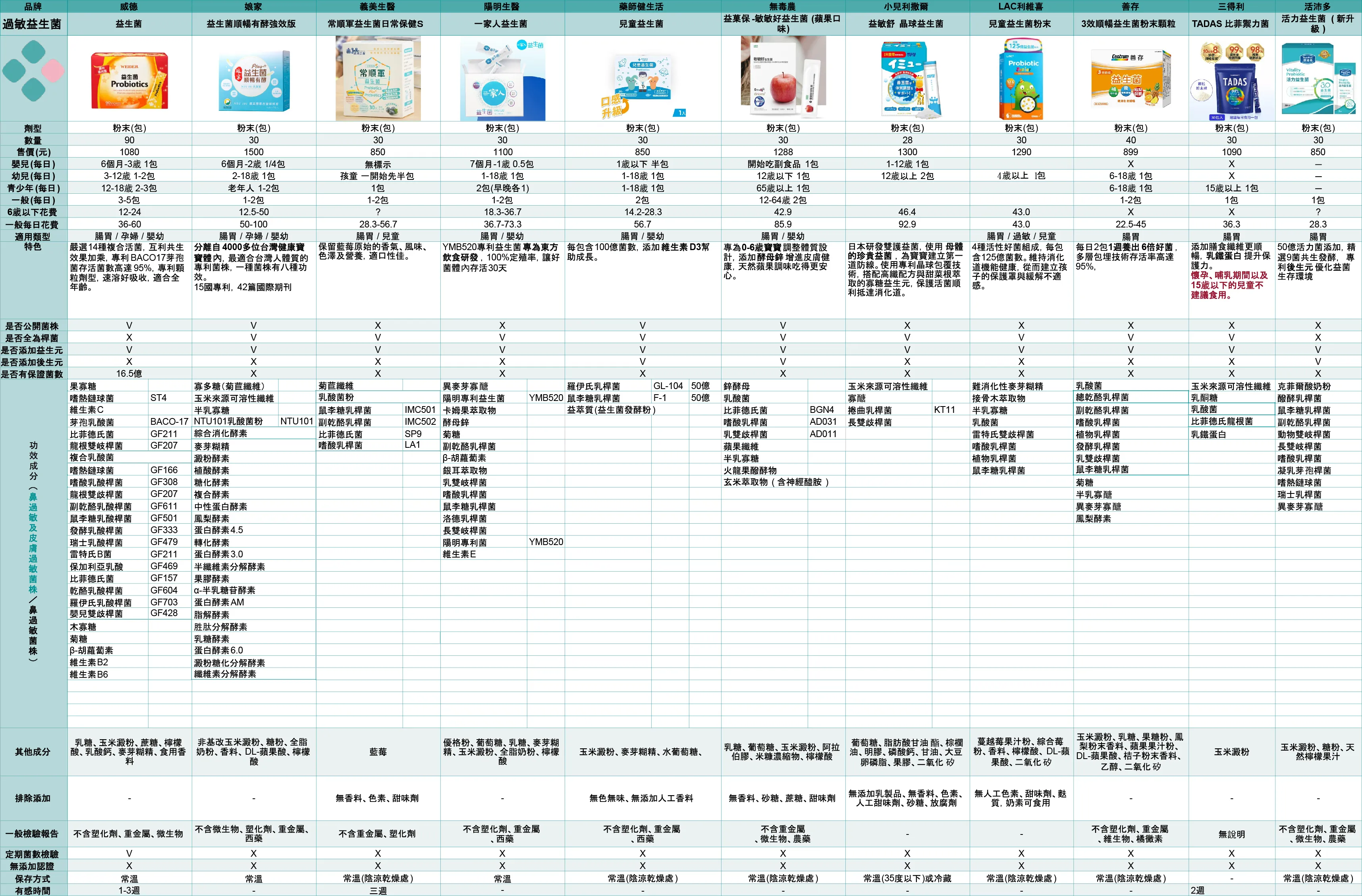The width and height of the screenshot is (1362, 896).
Task: Click the 娘家 益生菌 product box image
Action: (254, 81)
